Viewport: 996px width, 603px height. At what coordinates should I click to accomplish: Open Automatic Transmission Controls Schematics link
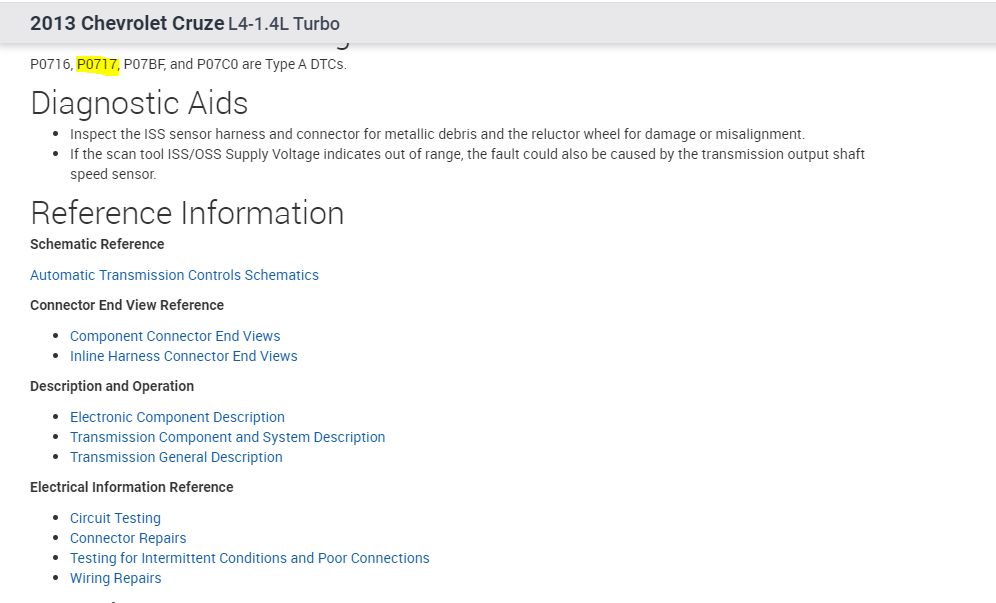coord(174,275)
